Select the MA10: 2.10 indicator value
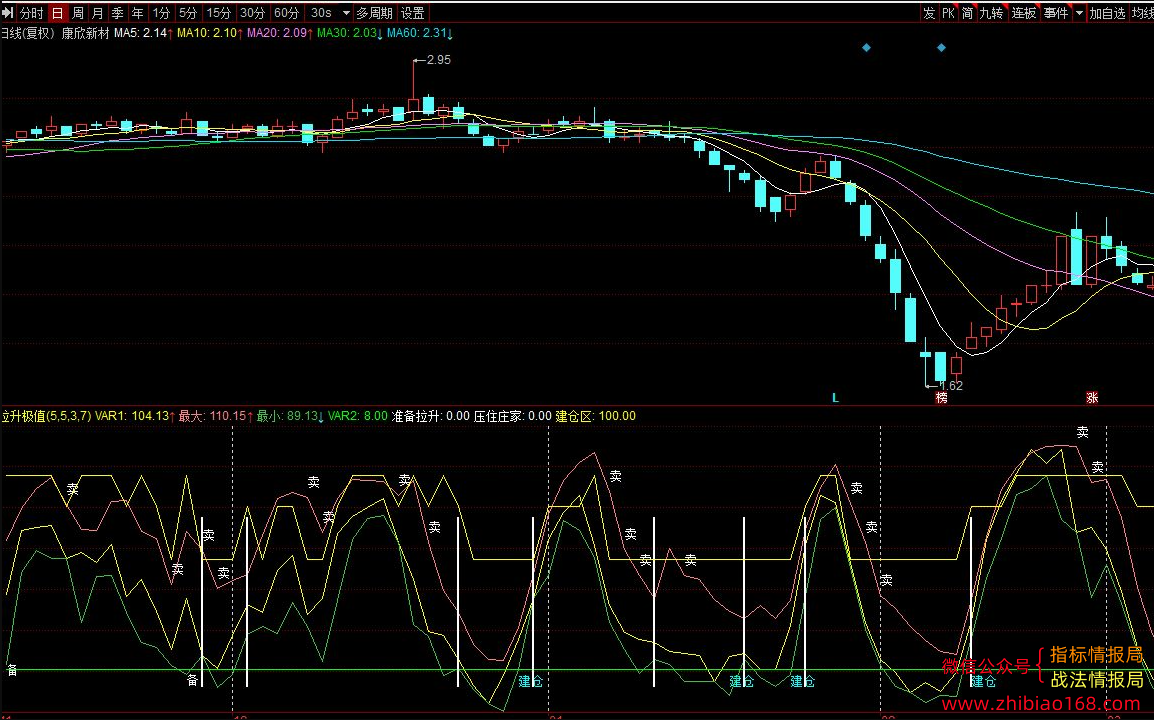 tap(209, 33)
